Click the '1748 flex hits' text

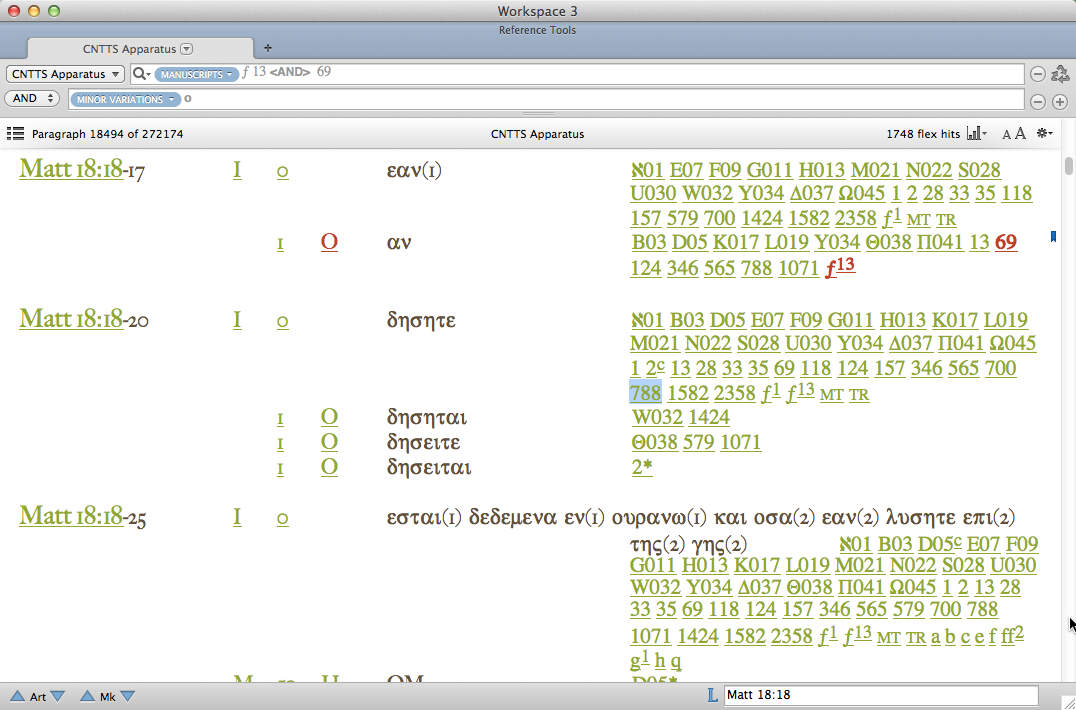click(x=923, y=134)
